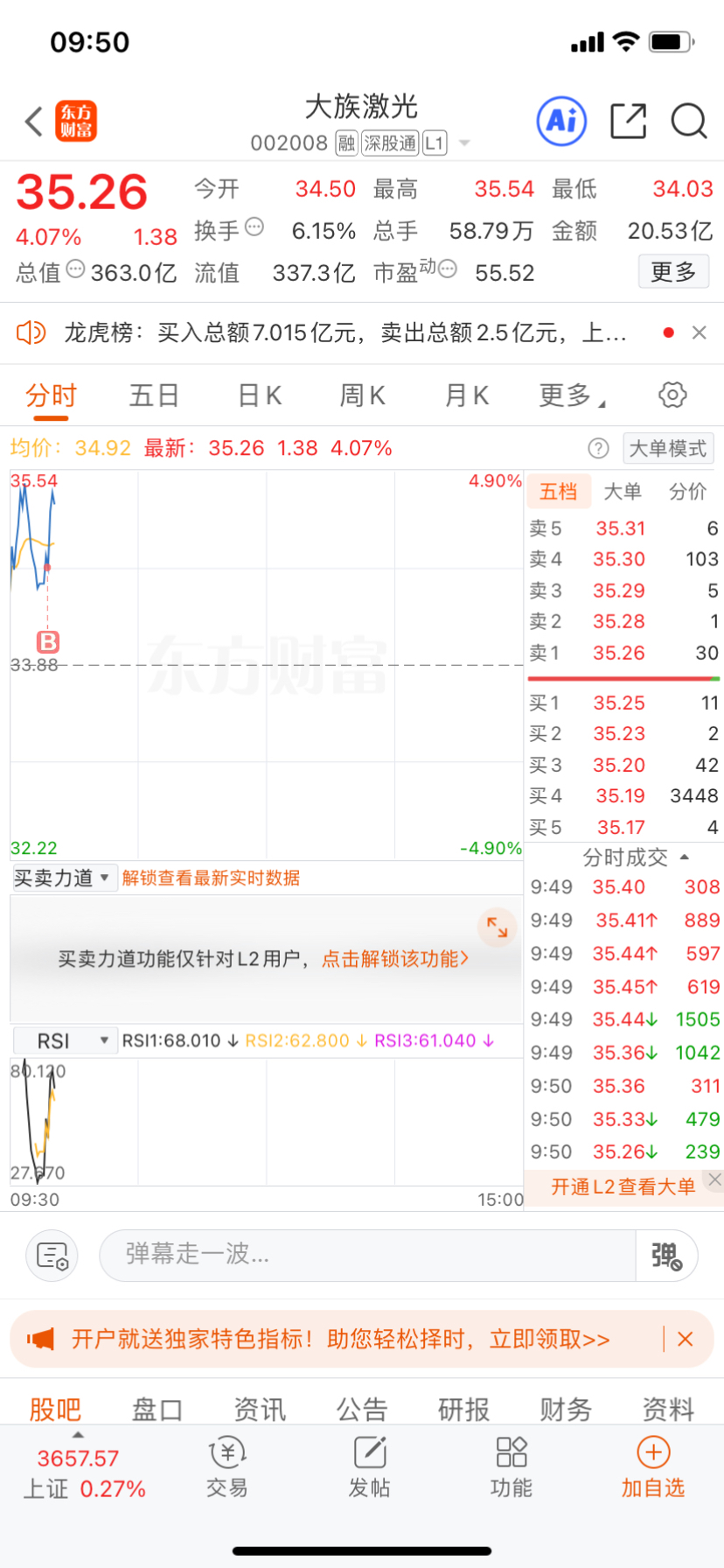Tap the share arrow icon
724x1568 pixels.
(628, 121)
